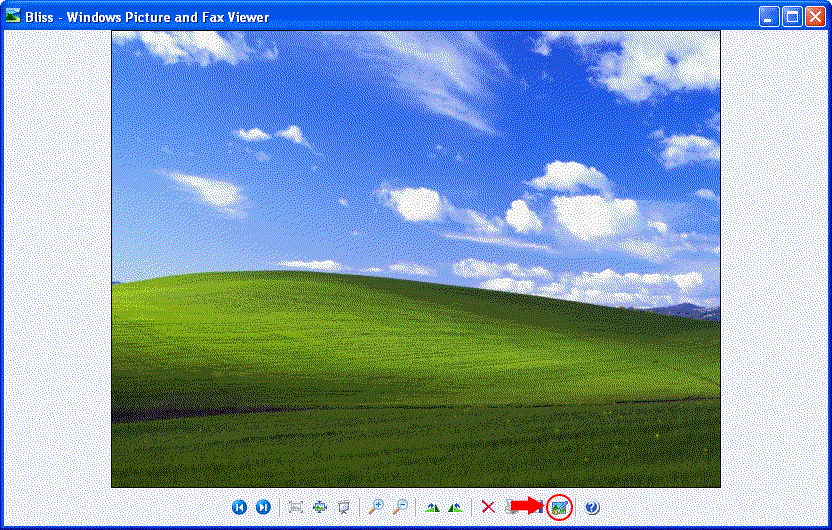Advance to the next image
This screenshot has width=832, height=530.
tap(263, 507)
